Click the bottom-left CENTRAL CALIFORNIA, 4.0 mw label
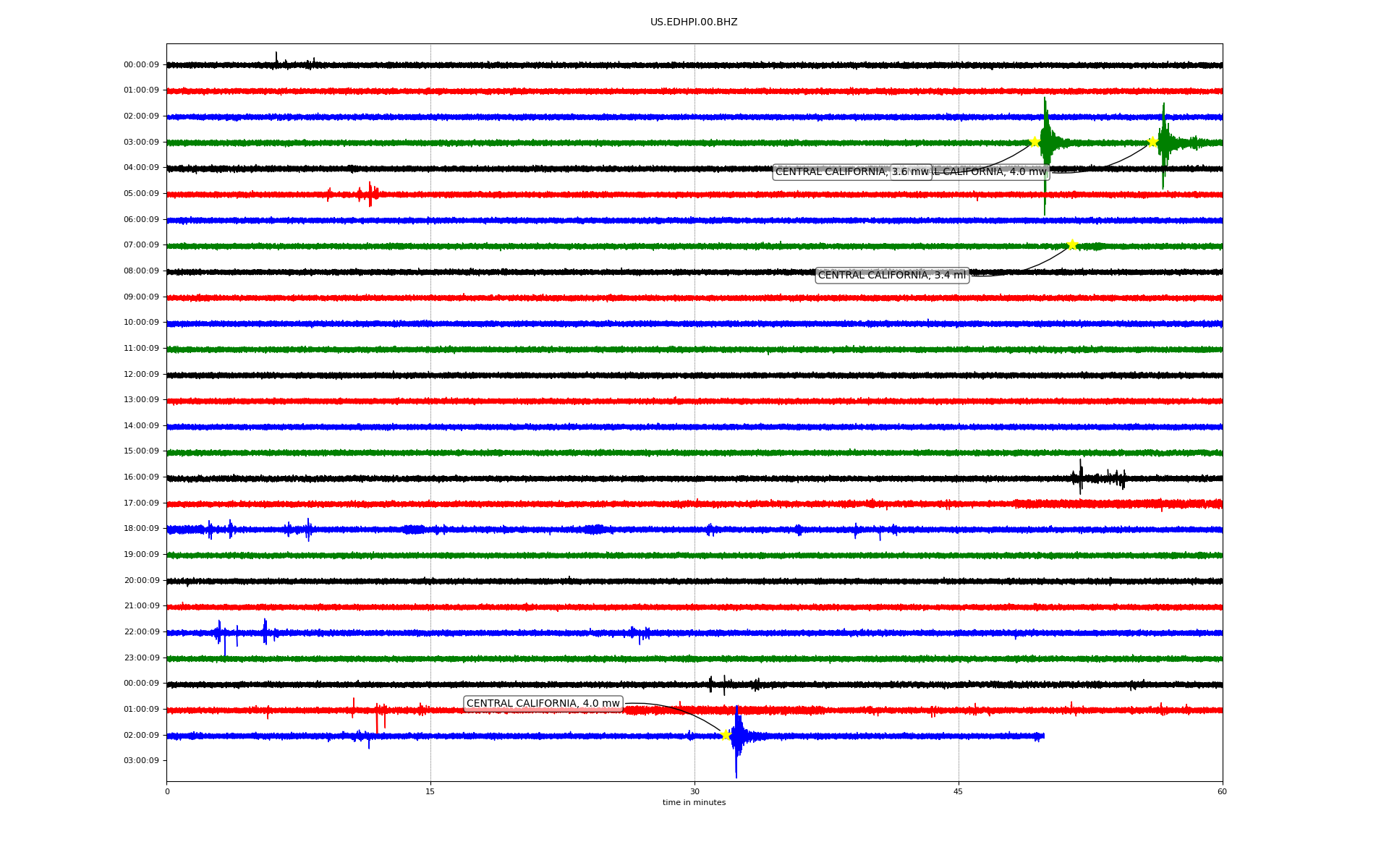The image size is (1389, 868). click(543, 704)
